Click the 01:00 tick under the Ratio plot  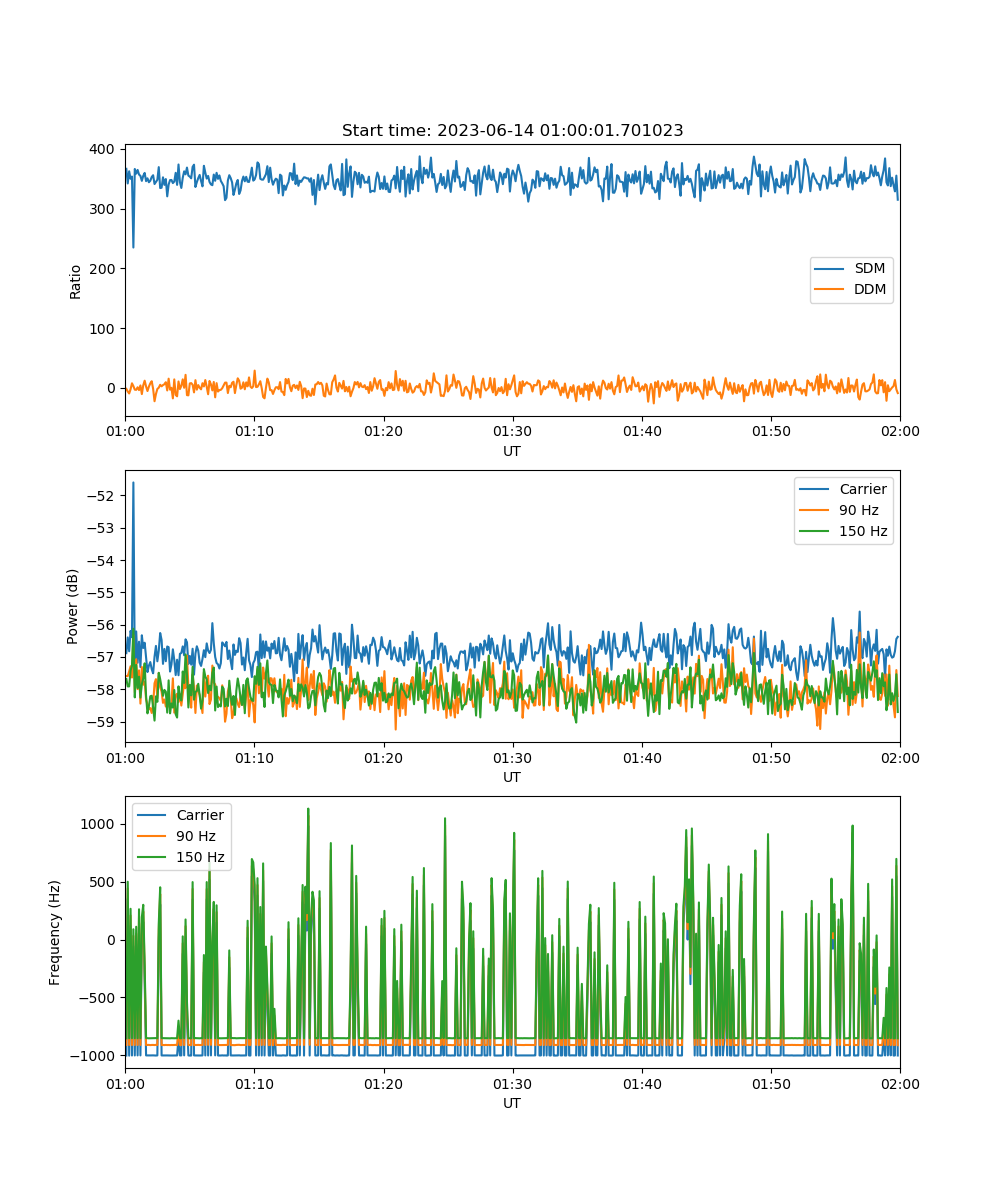125,431
